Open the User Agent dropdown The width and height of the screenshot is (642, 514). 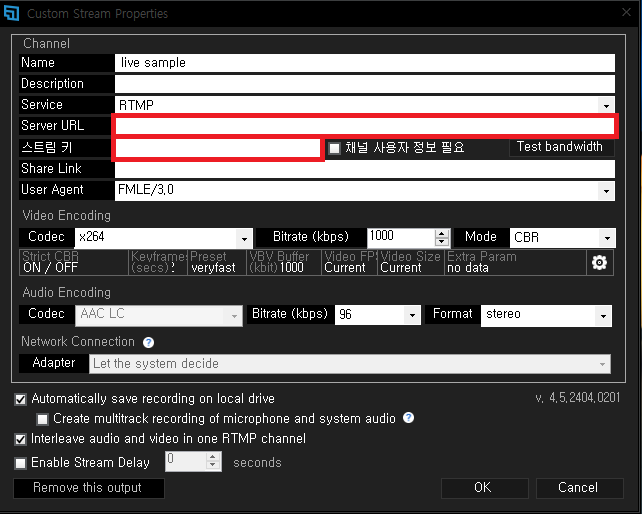605,190
